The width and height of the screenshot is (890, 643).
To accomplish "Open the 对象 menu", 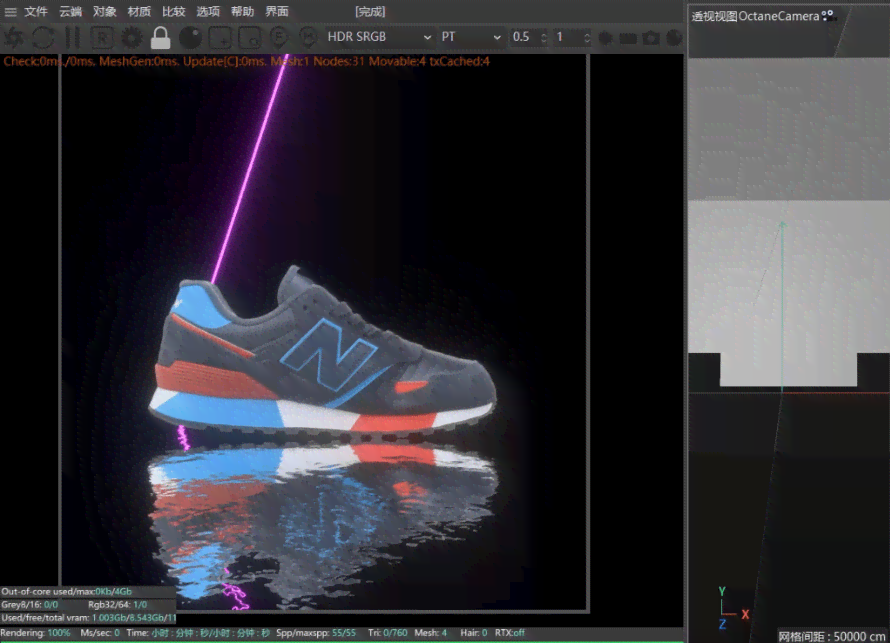I will click(x=105, y=11).
